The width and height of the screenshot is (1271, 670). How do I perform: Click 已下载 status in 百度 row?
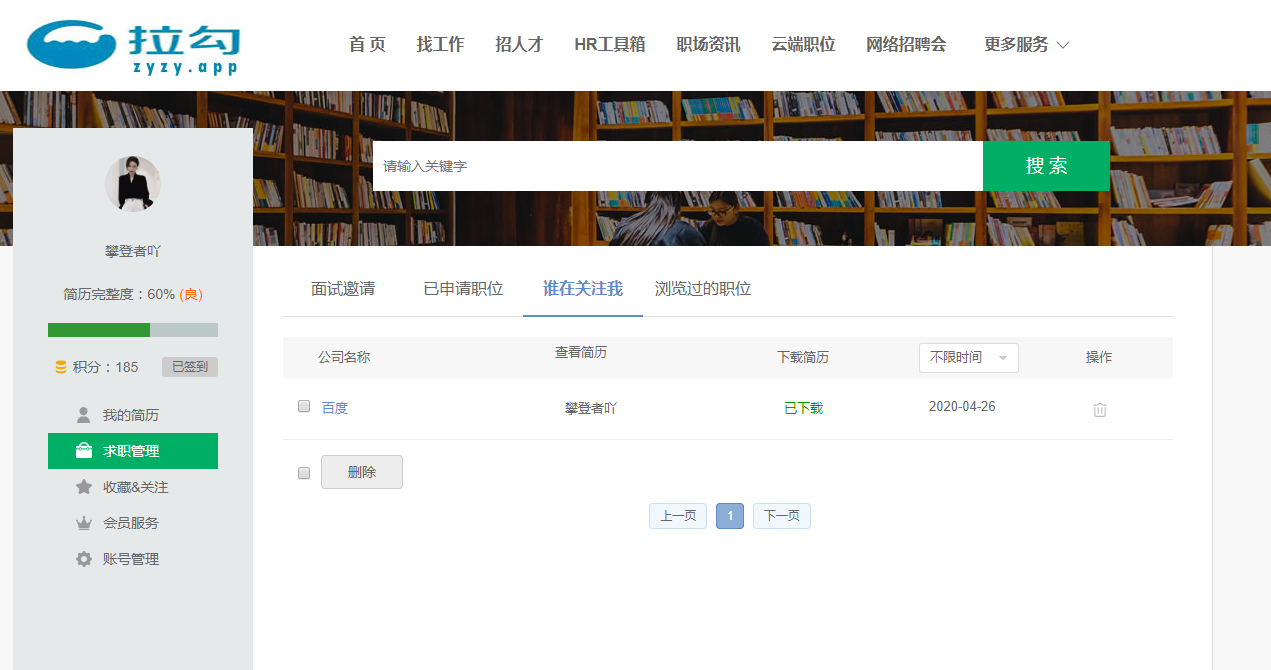(x=803, y=408)
